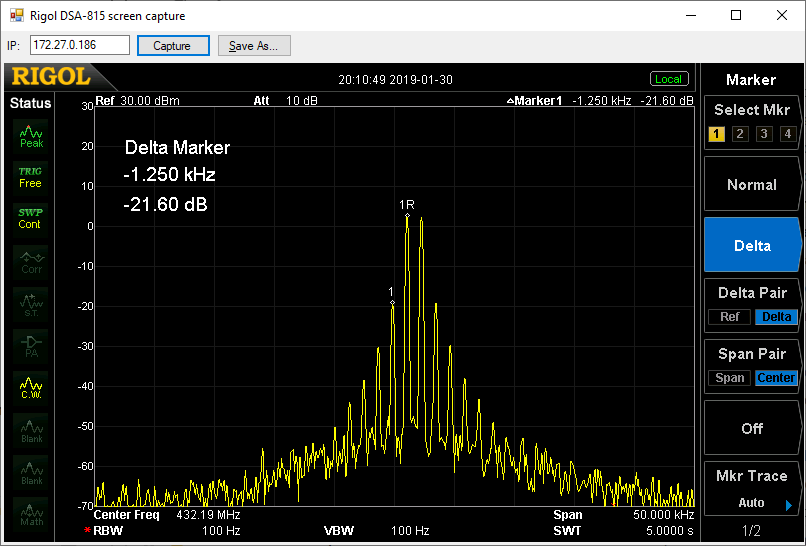Choose Span in Span Pair
Viewport: 806px width, 546px height.
[729, 378]
